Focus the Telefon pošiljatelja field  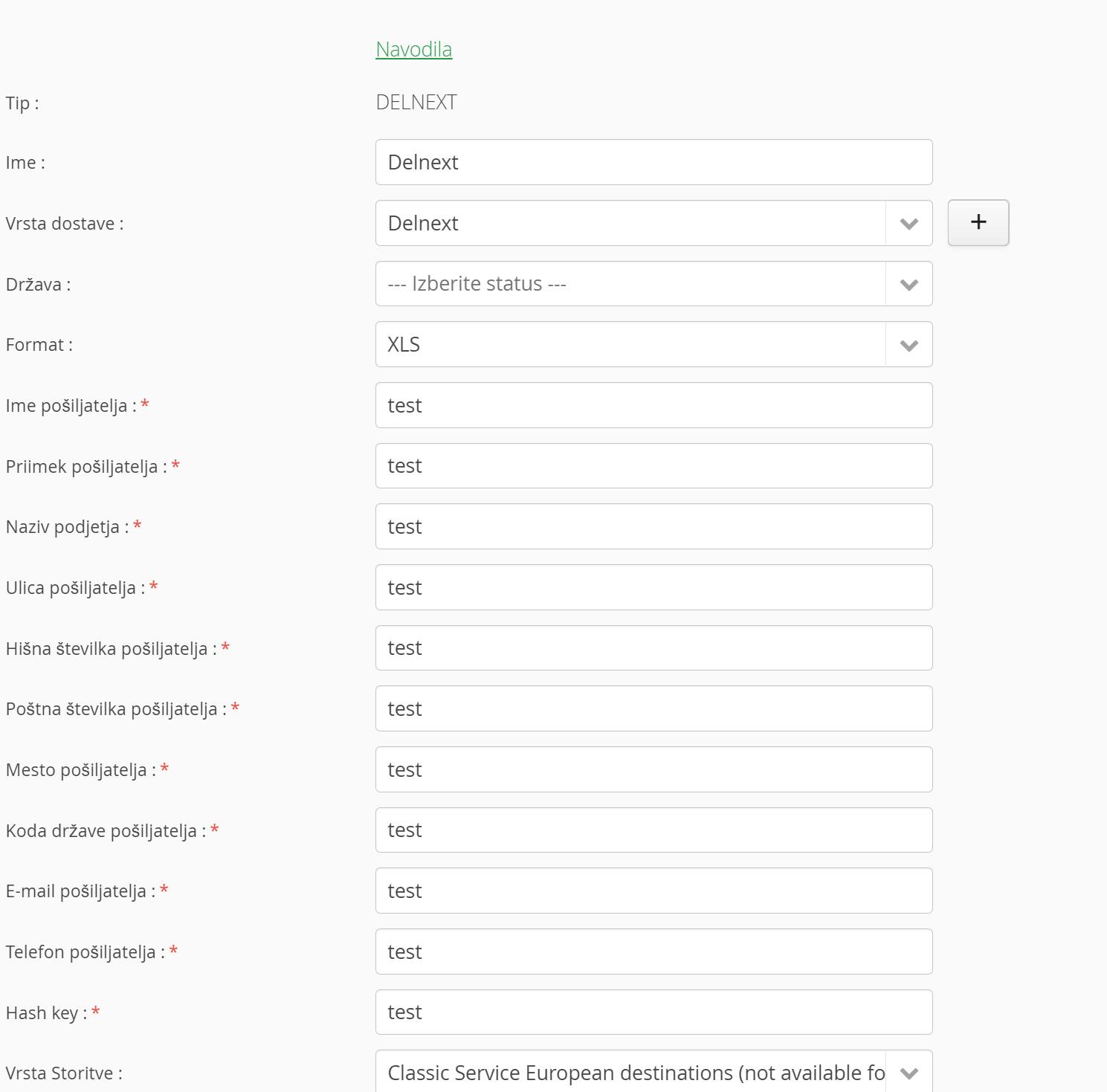click(x=654, y=952)
